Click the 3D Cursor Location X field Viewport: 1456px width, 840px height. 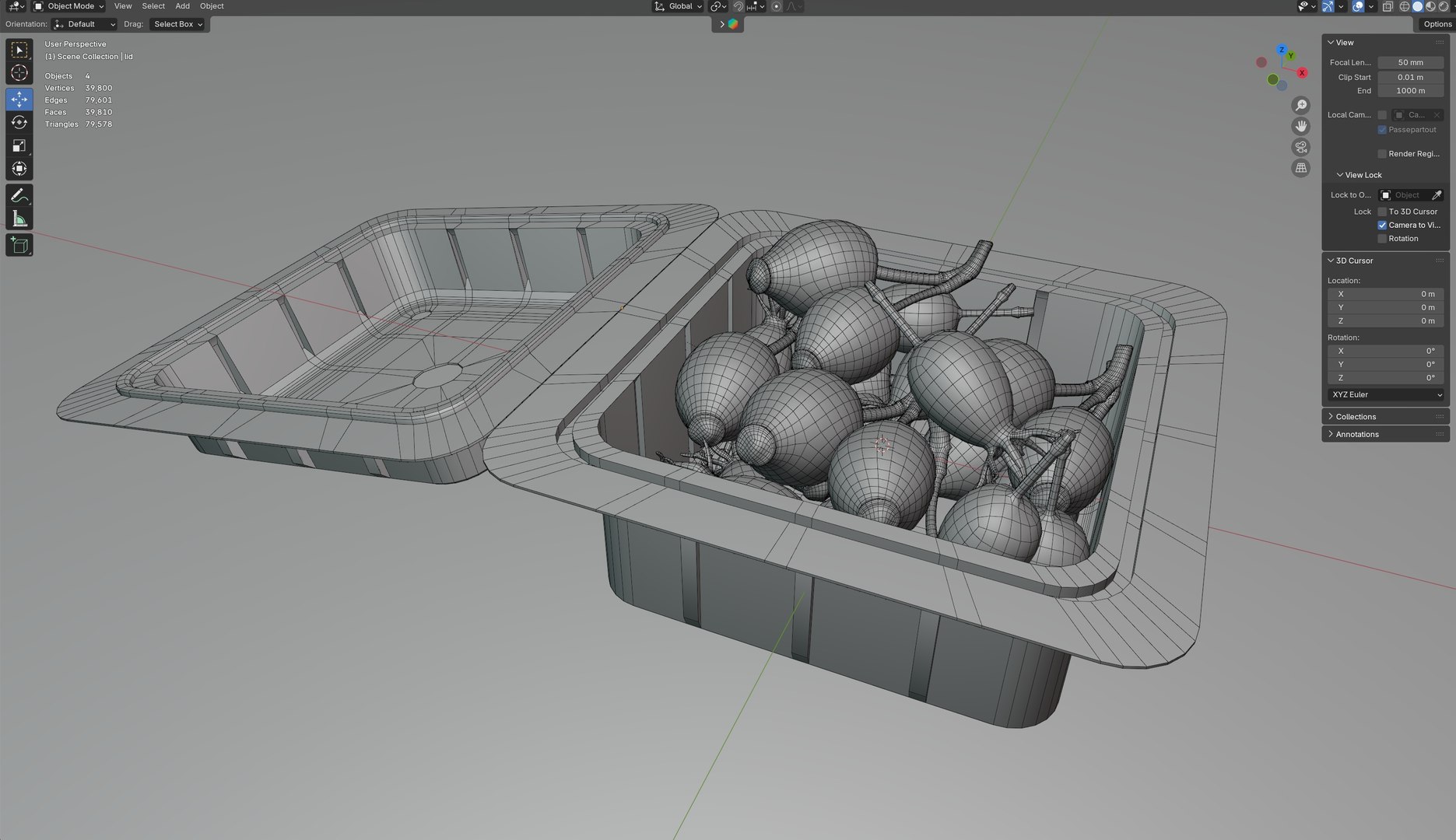coord(1386,295)
